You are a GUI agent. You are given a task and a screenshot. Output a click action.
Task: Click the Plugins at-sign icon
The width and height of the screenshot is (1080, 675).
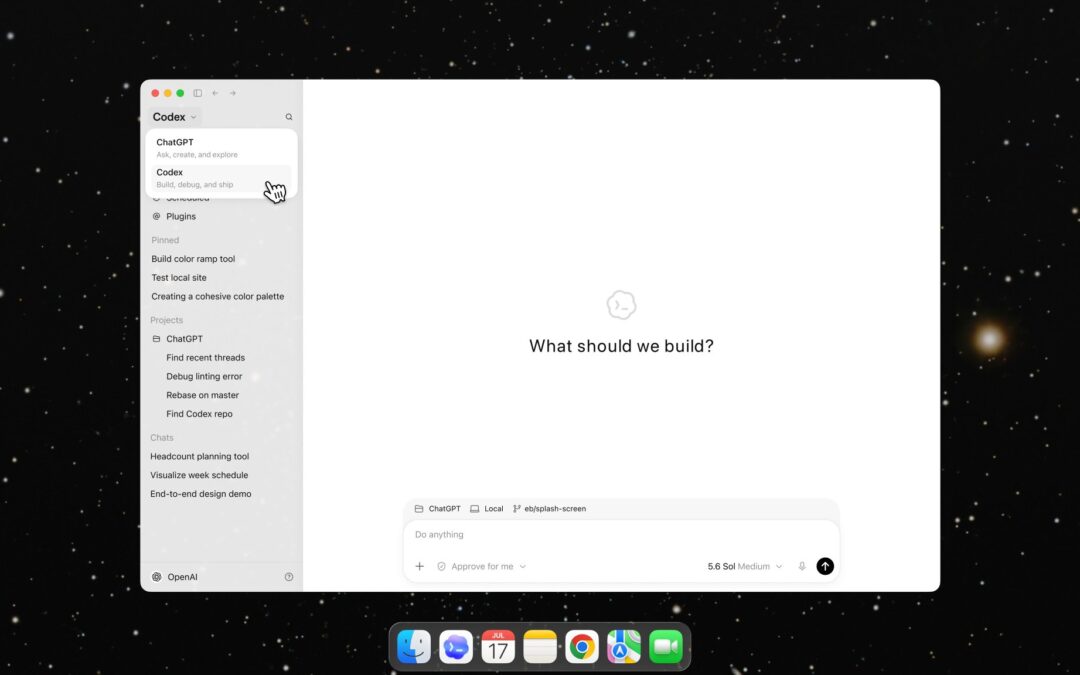point(156,216)
